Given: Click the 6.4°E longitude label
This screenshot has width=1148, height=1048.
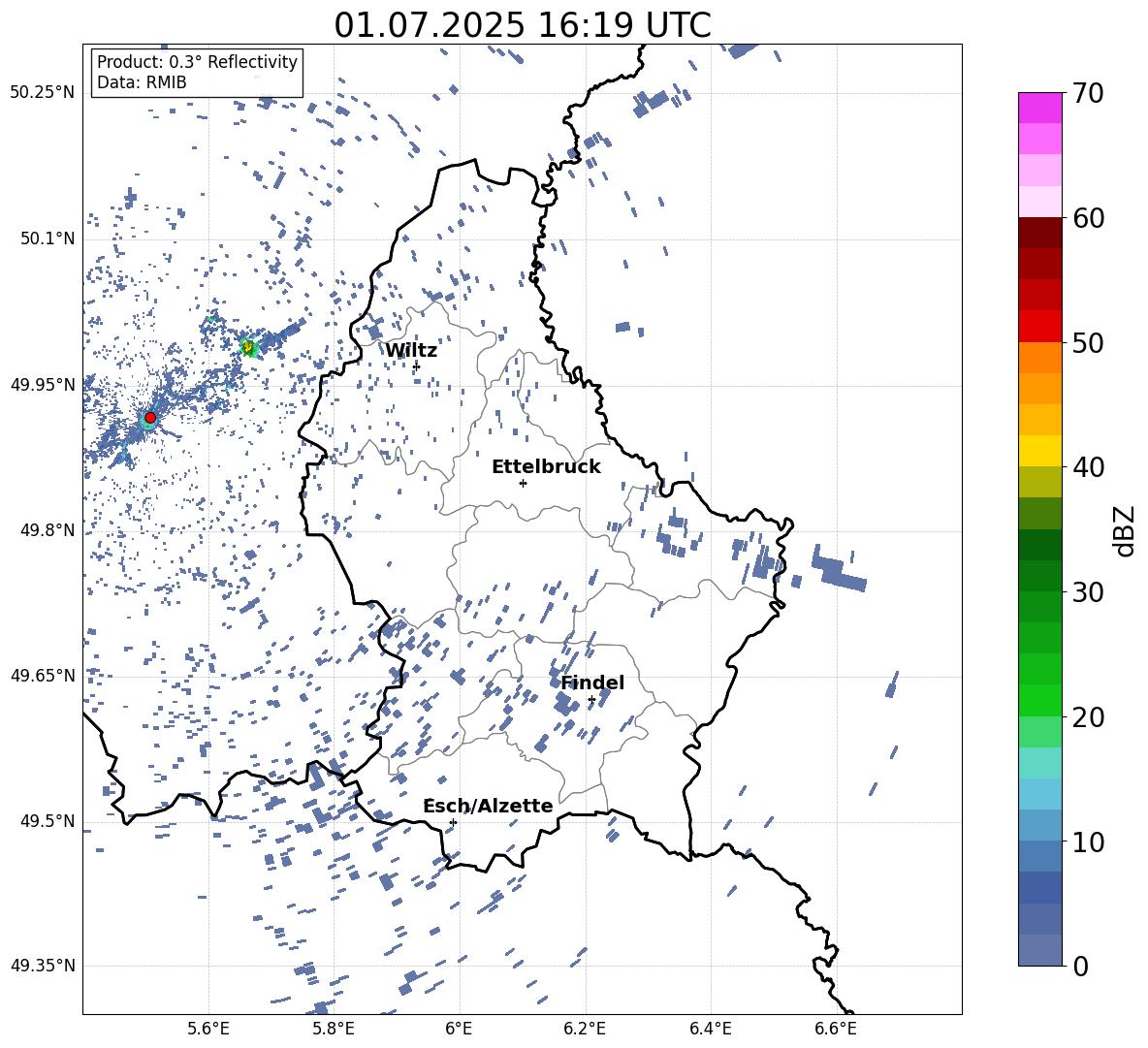Looking at the screenshot, I should coord(710,1029).
